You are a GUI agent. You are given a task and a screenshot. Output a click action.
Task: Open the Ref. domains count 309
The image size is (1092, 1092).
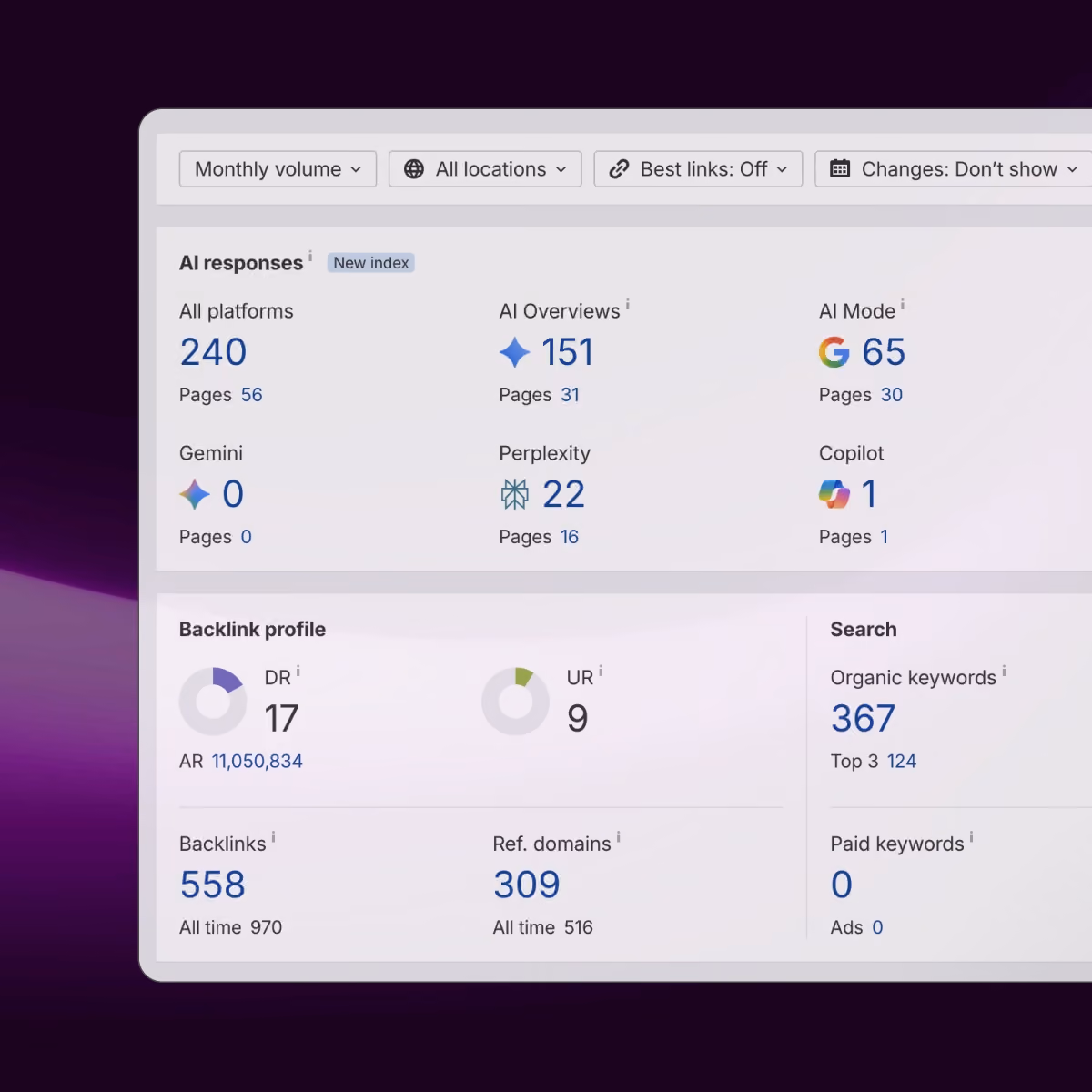527,885
